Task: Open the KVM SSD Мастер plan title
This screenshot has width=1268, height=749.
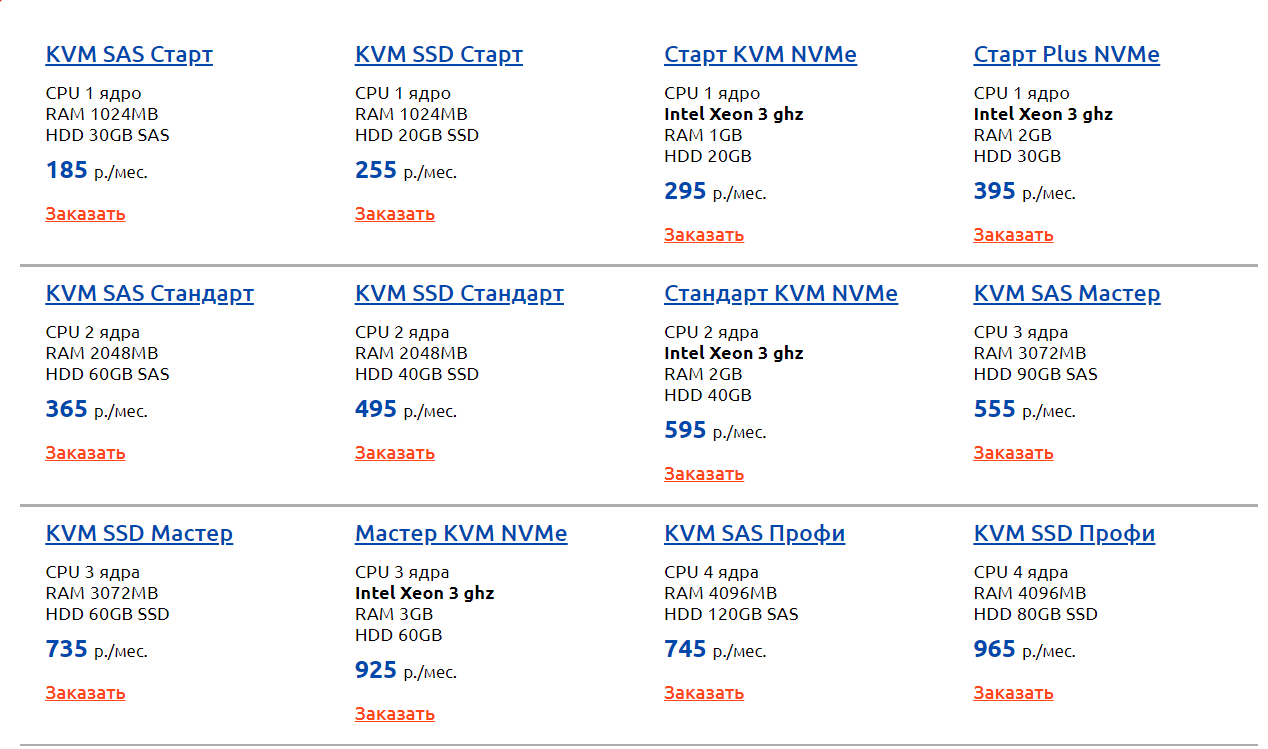Action: tap(139, 534)
